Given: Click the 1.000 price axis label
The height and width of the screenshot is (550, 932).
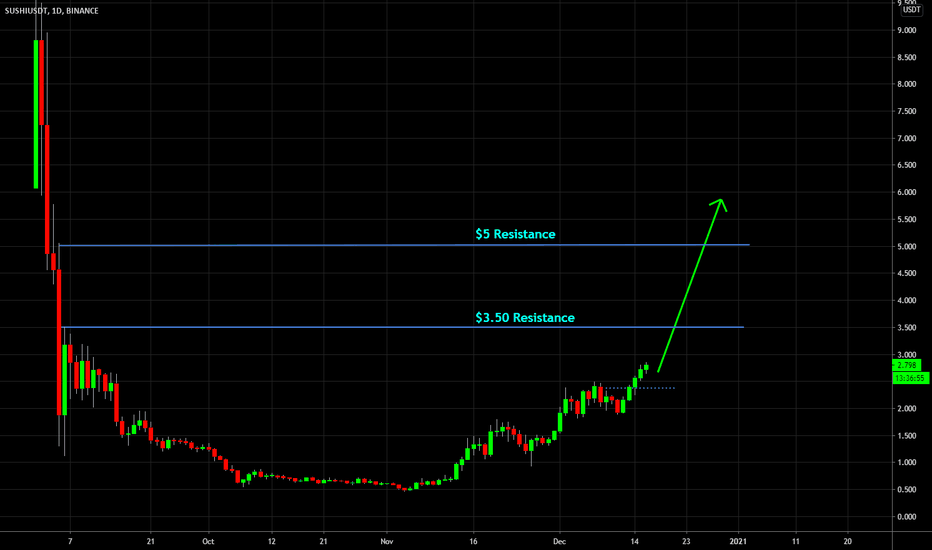Looking at the screenshot, I should click(906, 463).
